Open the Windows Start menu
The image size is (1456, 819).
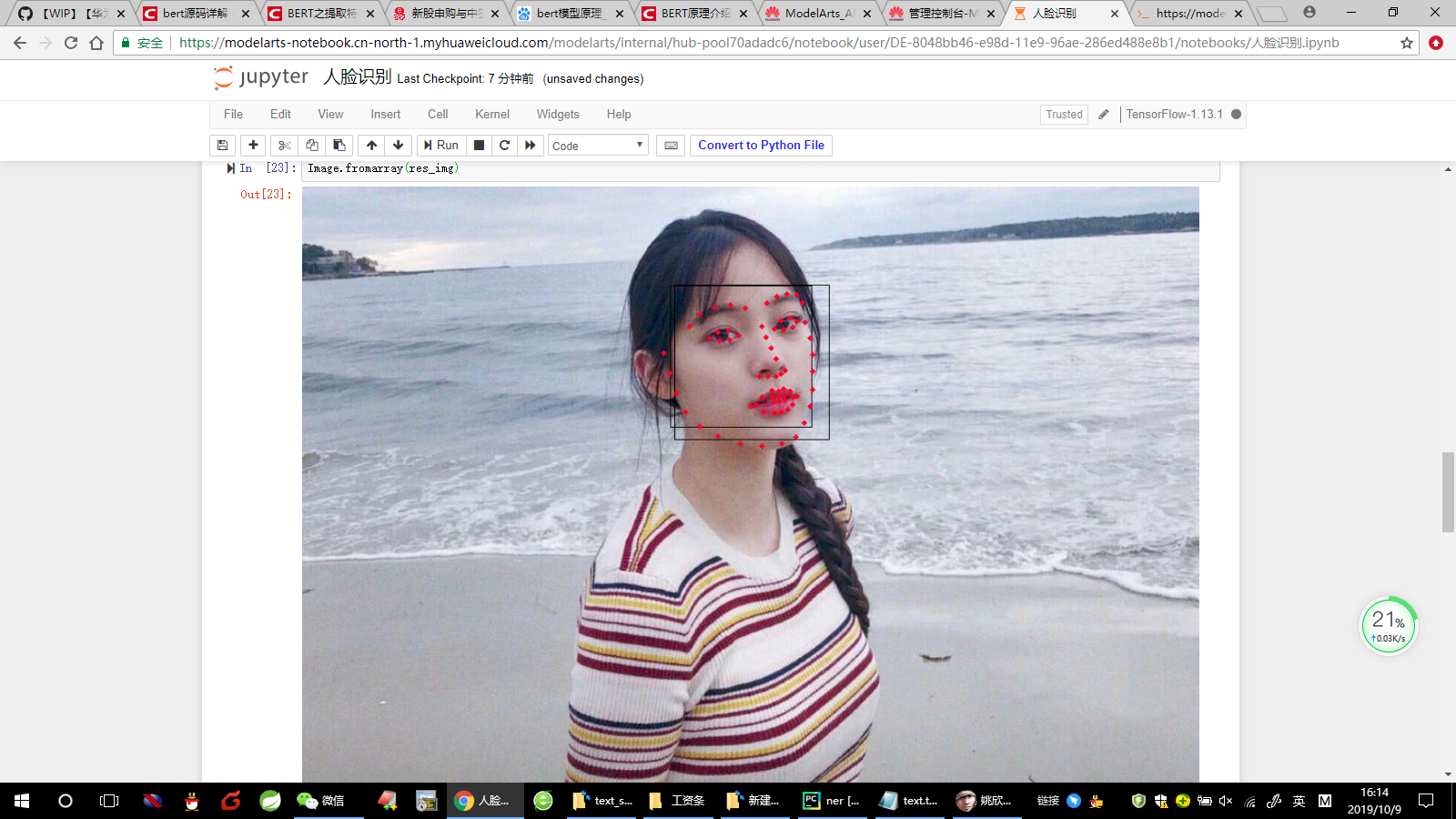point(22,801)
